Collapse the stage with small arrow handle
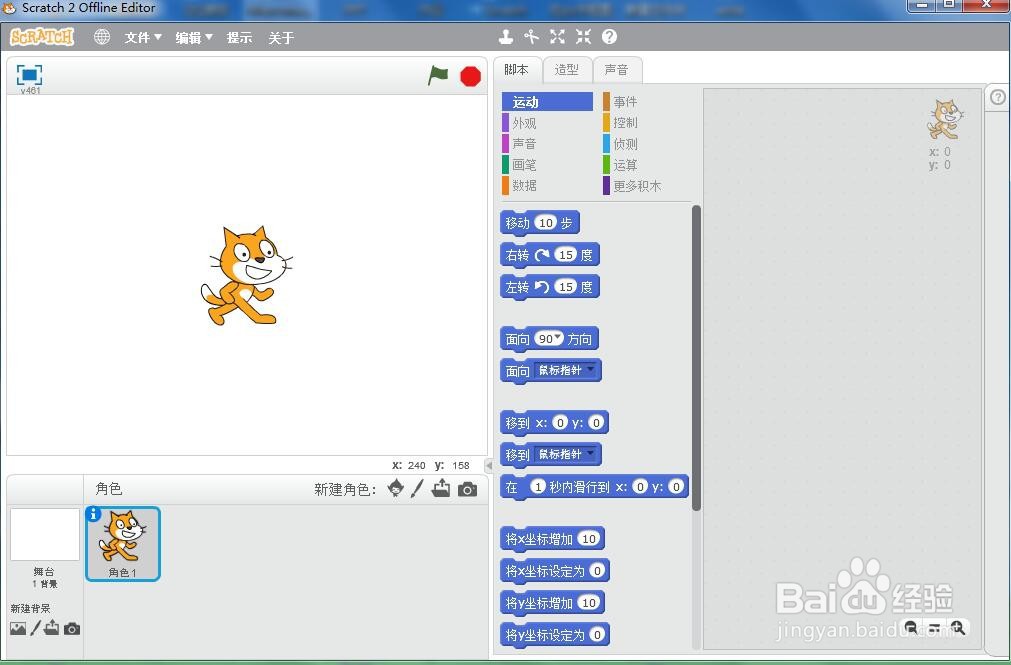This screenshot has width=1011, height=665. point(489,465)
